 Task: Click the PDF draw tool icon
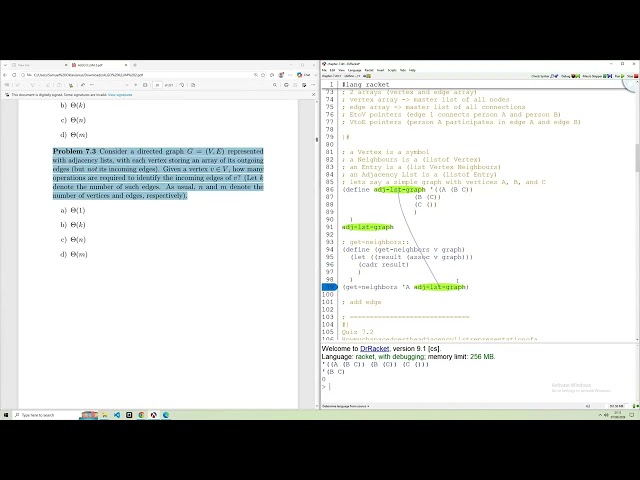coord(32,85)
